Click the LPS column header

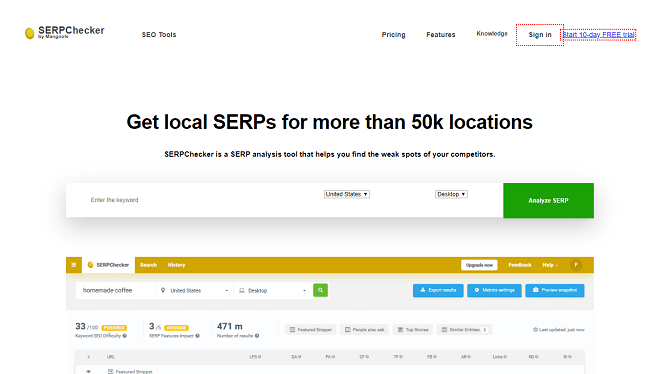(255, 357)
